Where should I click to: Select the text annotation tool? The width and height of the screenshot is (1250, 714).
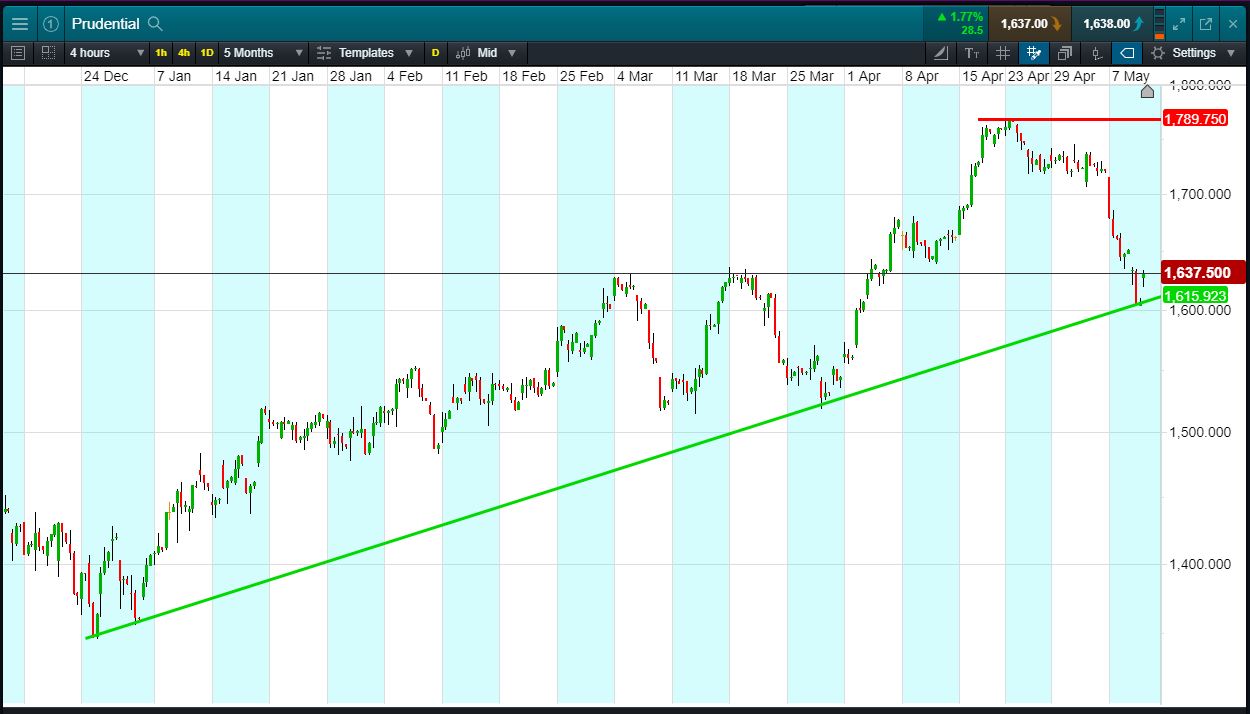click(x=972, y=53)
